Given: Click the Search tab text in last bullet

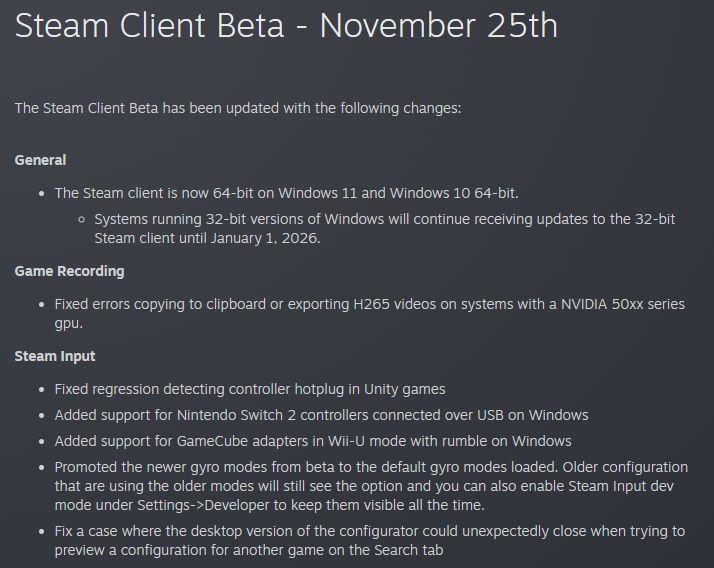Looking at the screenshot, I should (408, 550).
